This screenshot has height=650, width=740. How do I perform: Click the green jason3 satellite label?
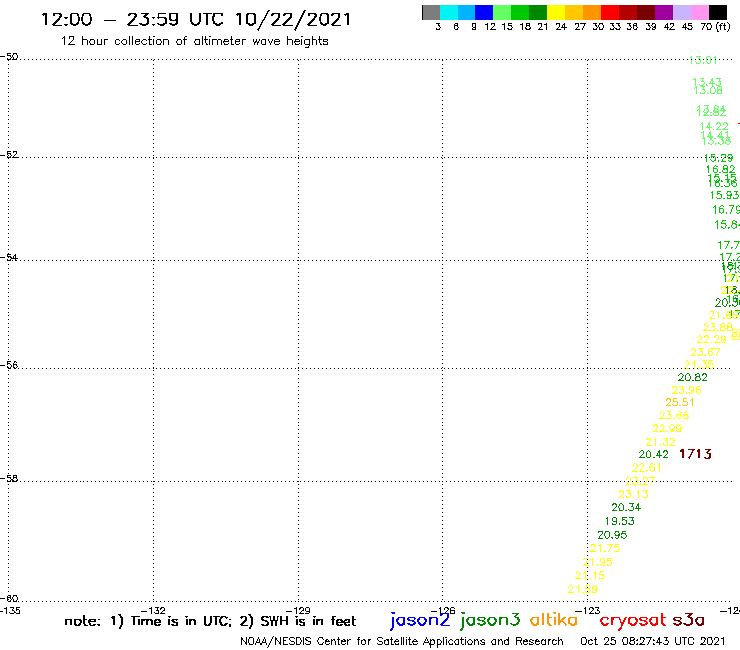(490, 621)
